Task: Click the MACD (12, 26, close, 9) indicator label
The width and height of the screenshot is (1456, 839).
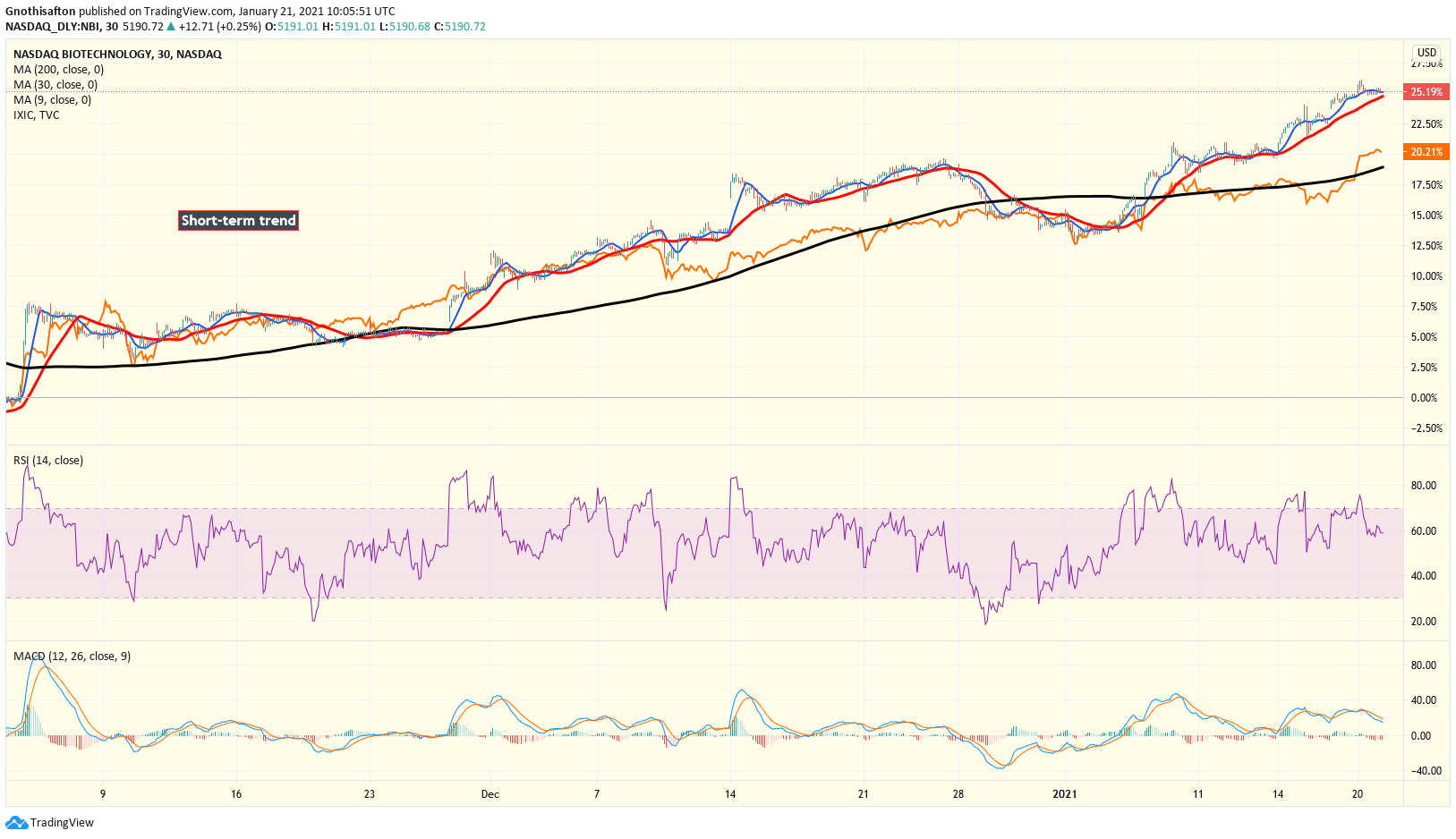Action: coord(72,657)
